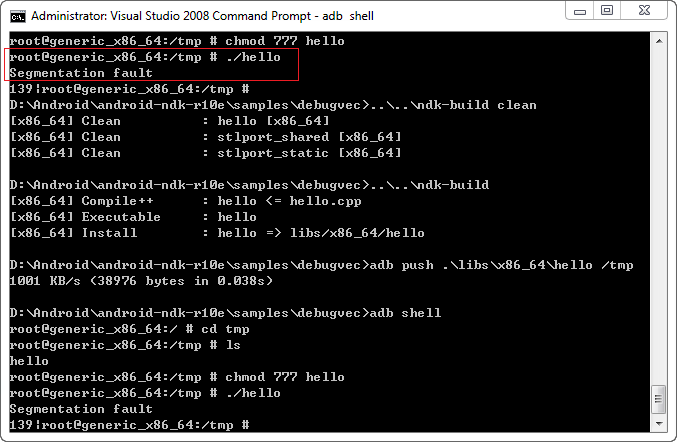Image resolution: width=677 pixels, height=442 pixels.
Task: Click the scrollbar down arrow
Action: click(659, 425)
